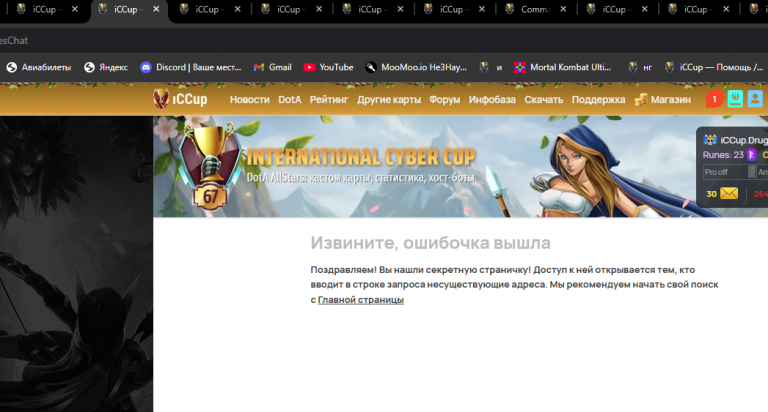
Task: Click the heading Извините, ошибочка вышла
Action: [x=431, y=242]
